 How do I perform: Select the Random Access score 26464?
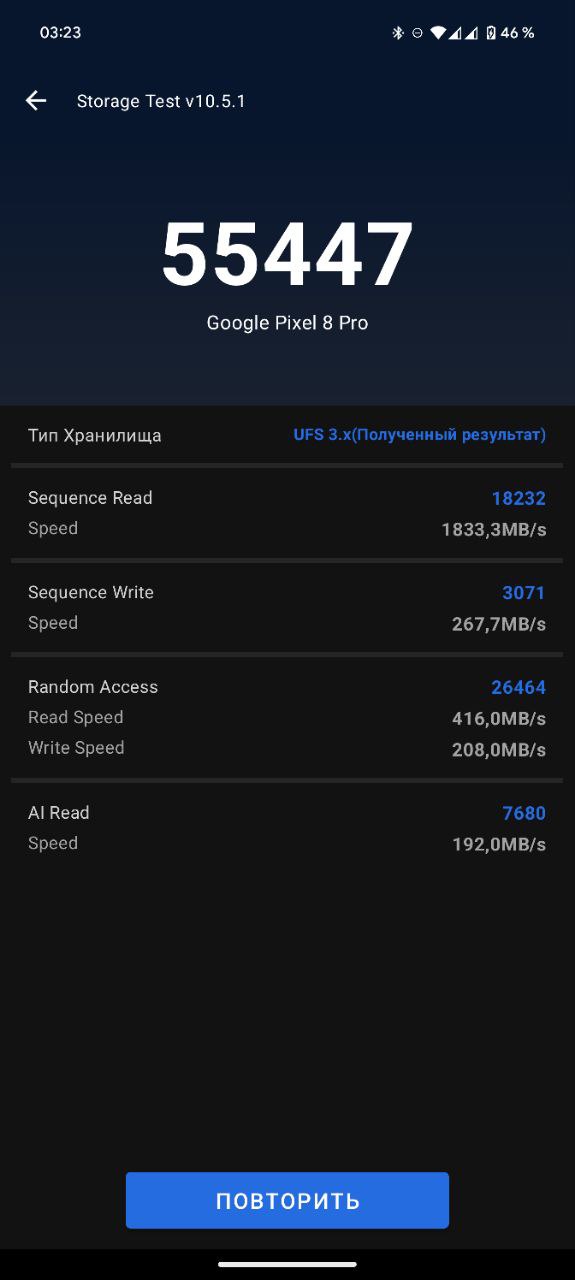(518, 688)
